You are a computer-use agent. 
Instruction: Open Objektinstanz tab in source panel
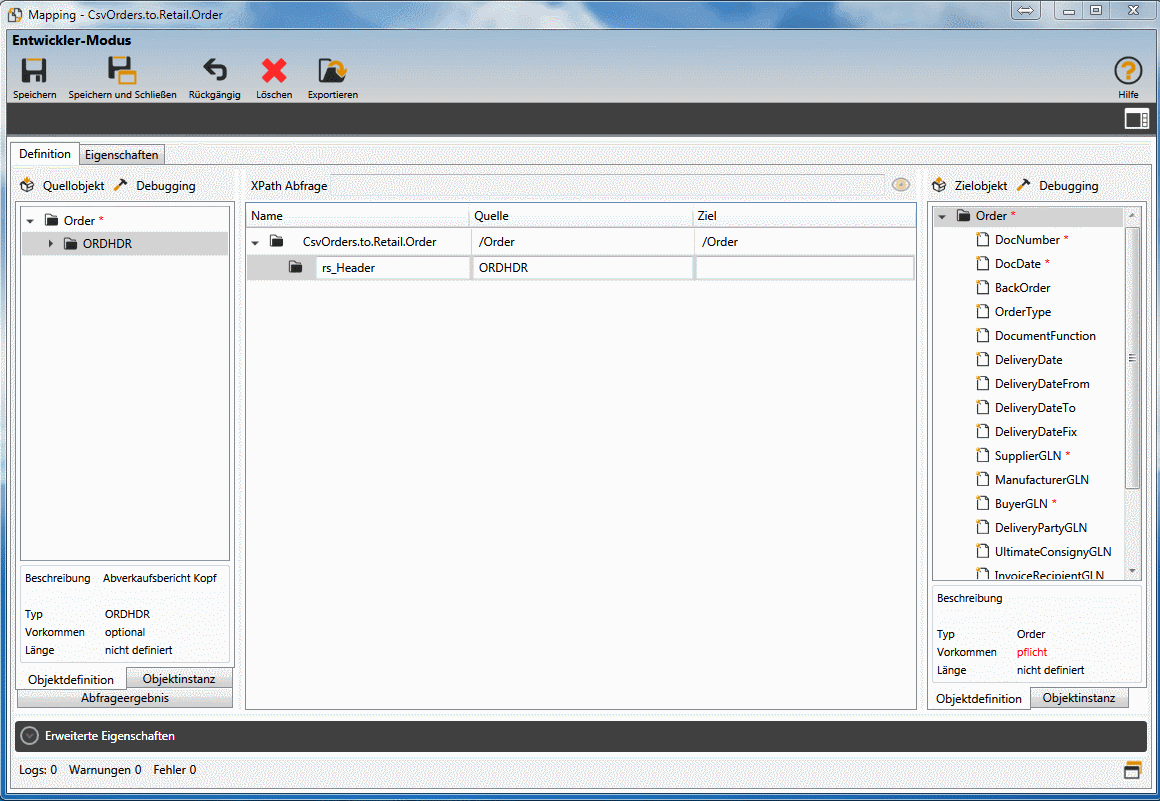coord(179,679)
